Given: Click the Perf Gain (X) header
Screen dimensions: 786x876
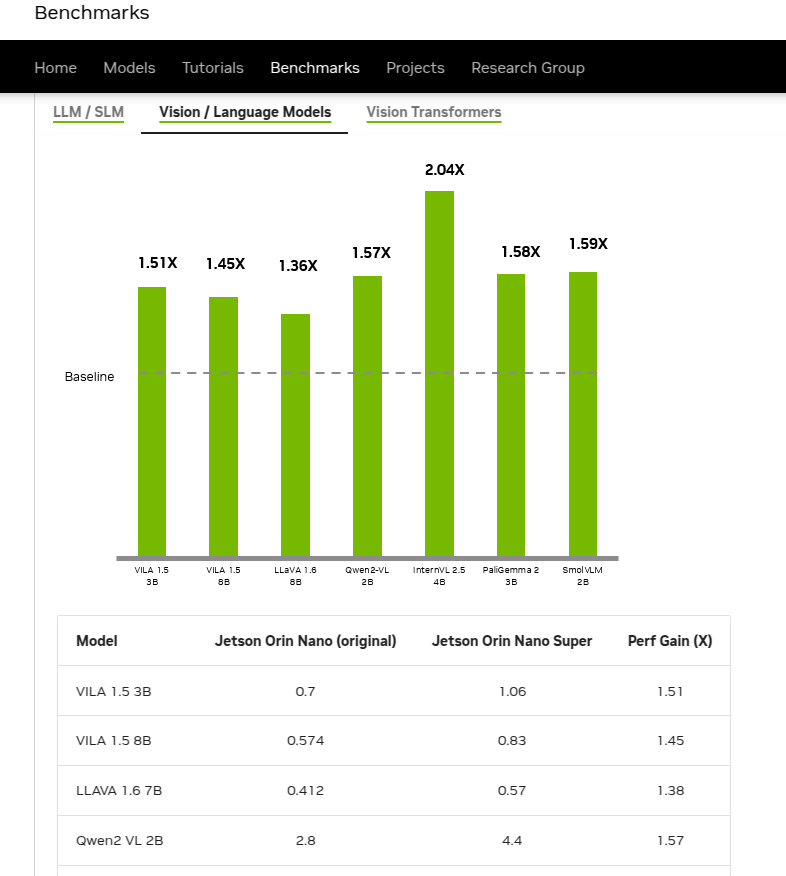Looking at the screenshot, I should pos(670,641).
